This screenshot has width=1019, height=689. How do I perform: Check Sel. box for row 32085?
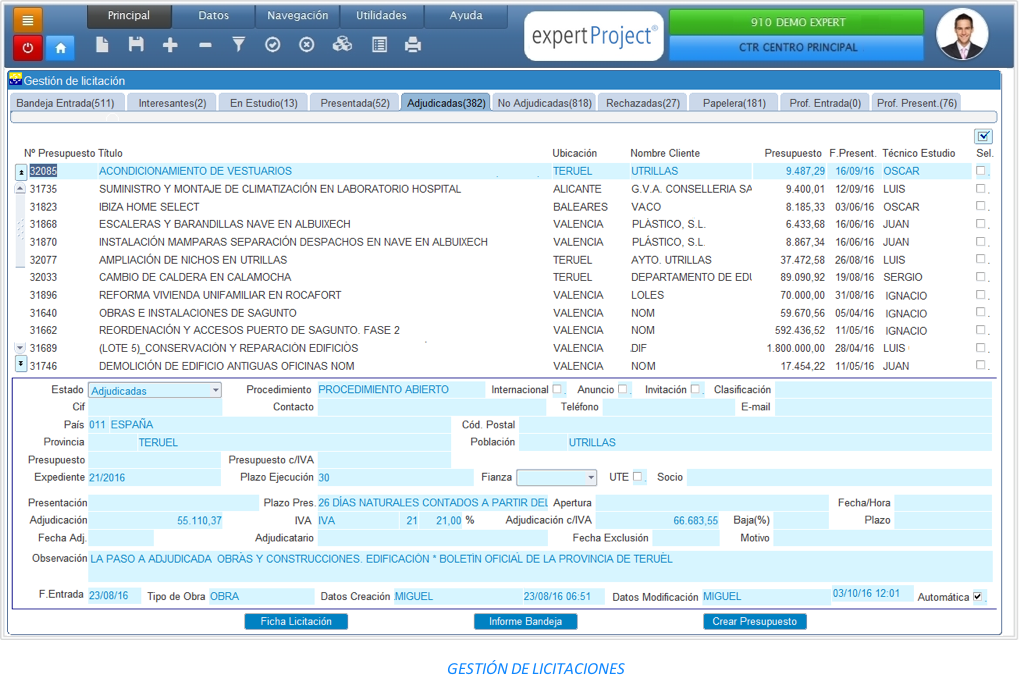coord(981,170)
